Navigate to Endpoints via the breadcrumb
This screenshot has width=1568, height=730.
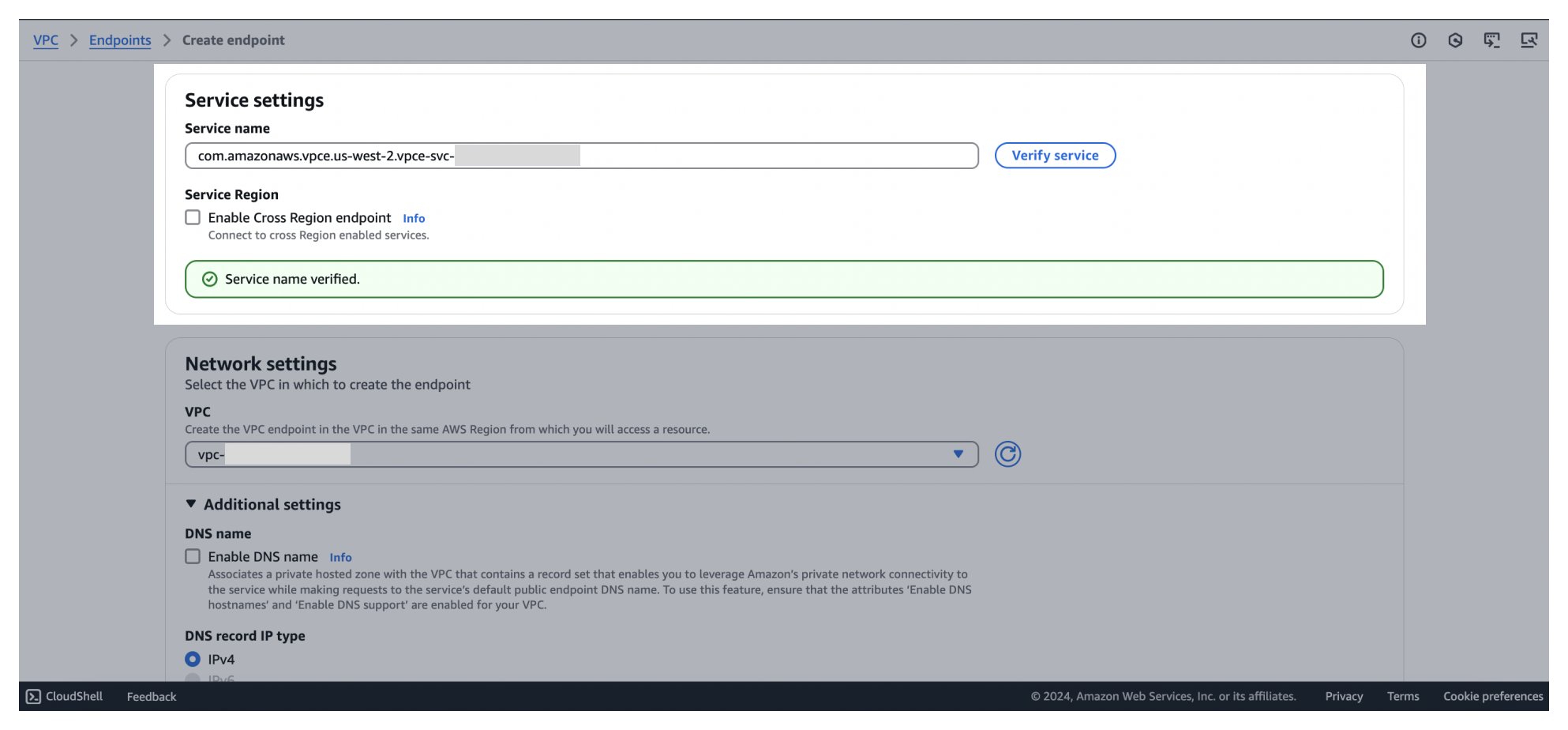pyautogui.click(x=120, y=40)
